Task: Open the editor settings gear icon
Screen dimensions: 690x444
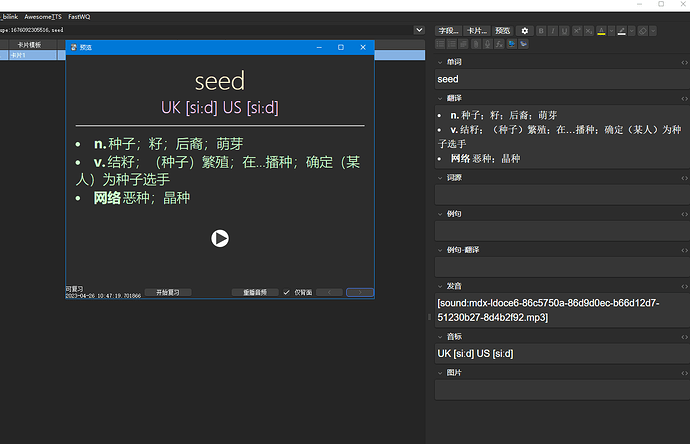Action: [524, 31]
